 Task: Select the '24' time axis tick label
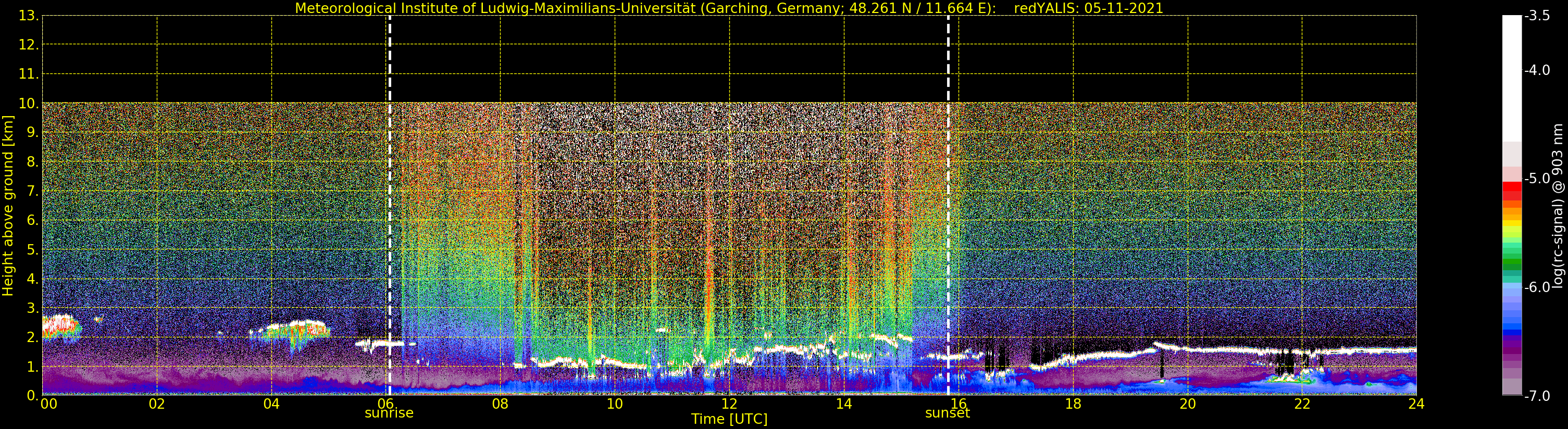point(1416,404)
